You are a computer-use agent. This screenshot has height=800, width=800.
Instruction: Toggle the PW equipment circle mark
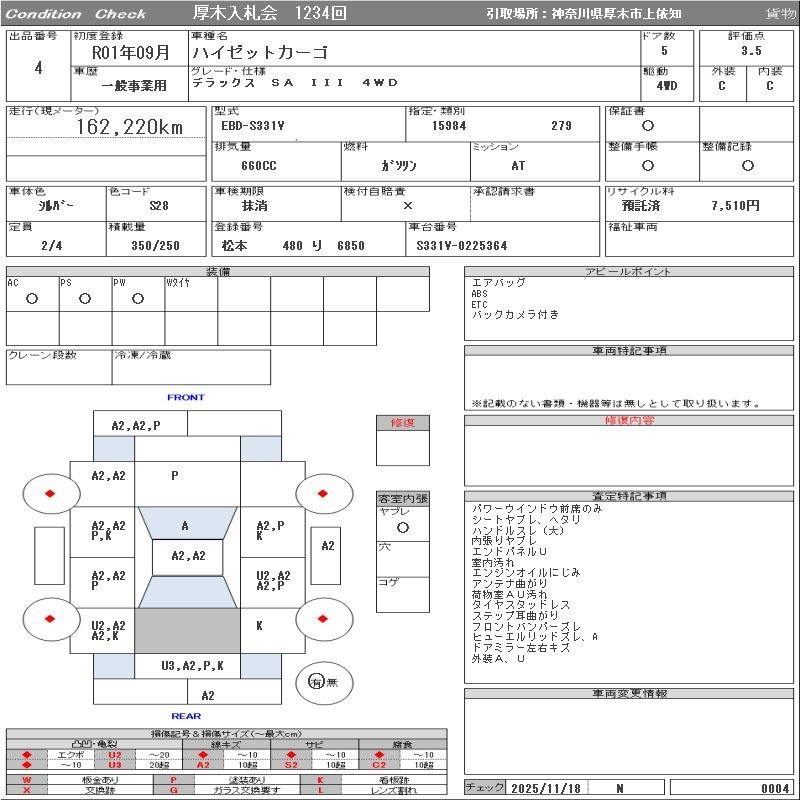[138, 298]
